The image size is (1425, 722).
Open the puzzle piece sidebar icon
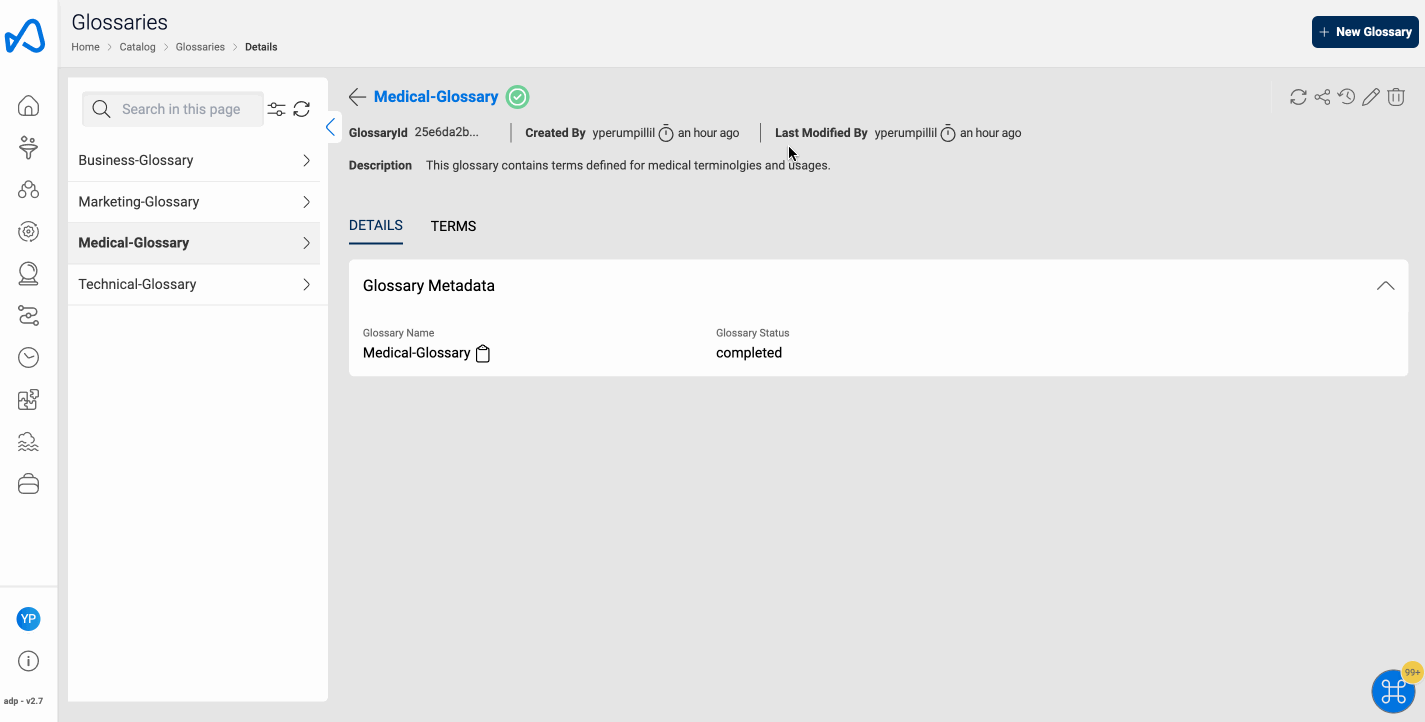(x=29, y=400)
